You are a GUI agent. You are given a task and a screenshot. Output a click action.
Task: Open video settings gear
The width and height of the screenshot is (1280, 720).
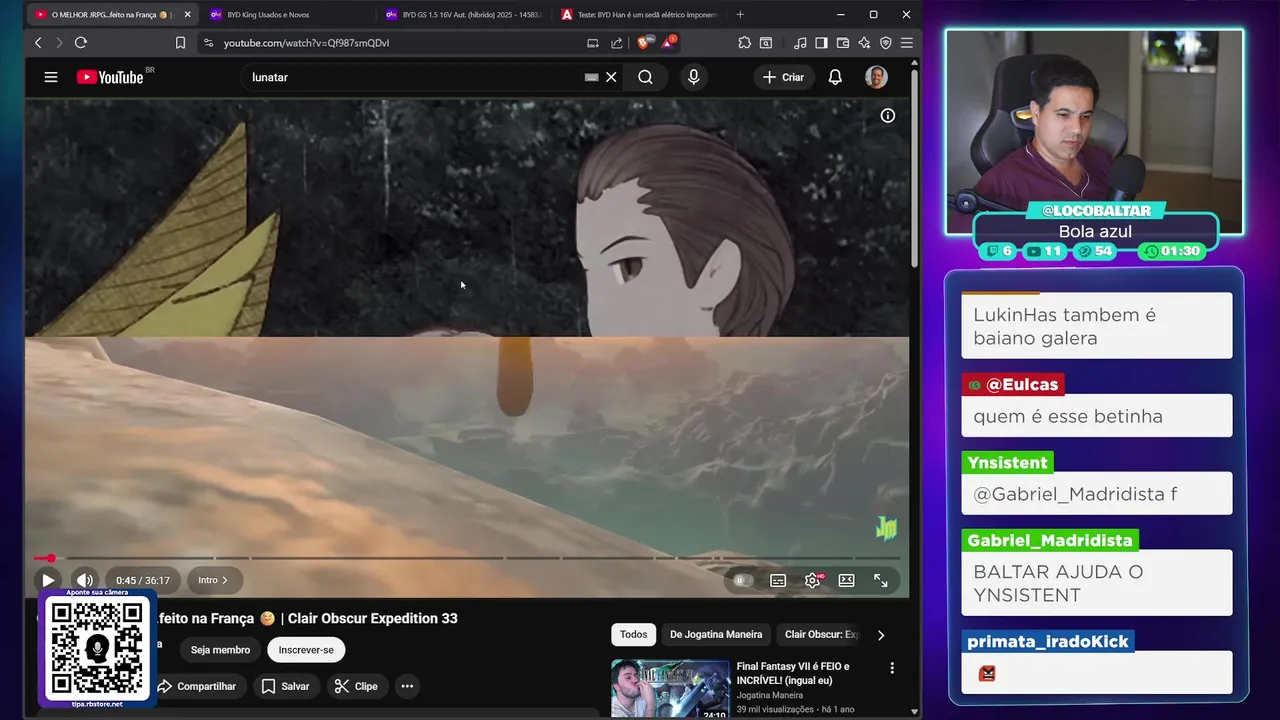click(812, 580)
